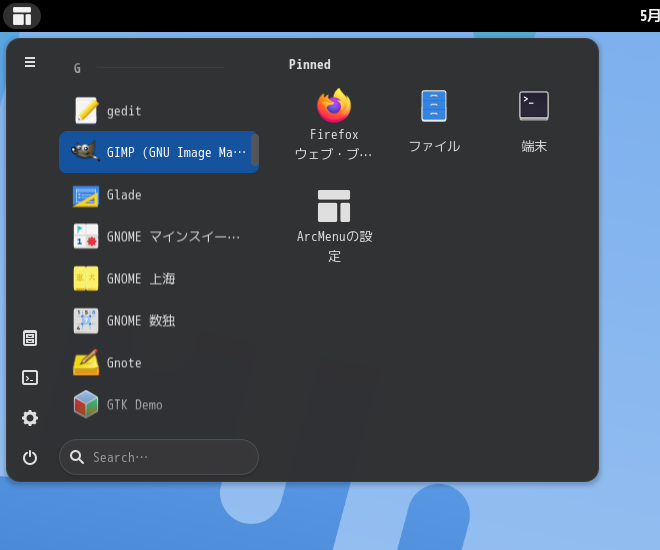Click the file cabinet shortcut in sidebar
The height and width of the screenshot is (550, 660).
pyautogui.click(x=30, y=338)
